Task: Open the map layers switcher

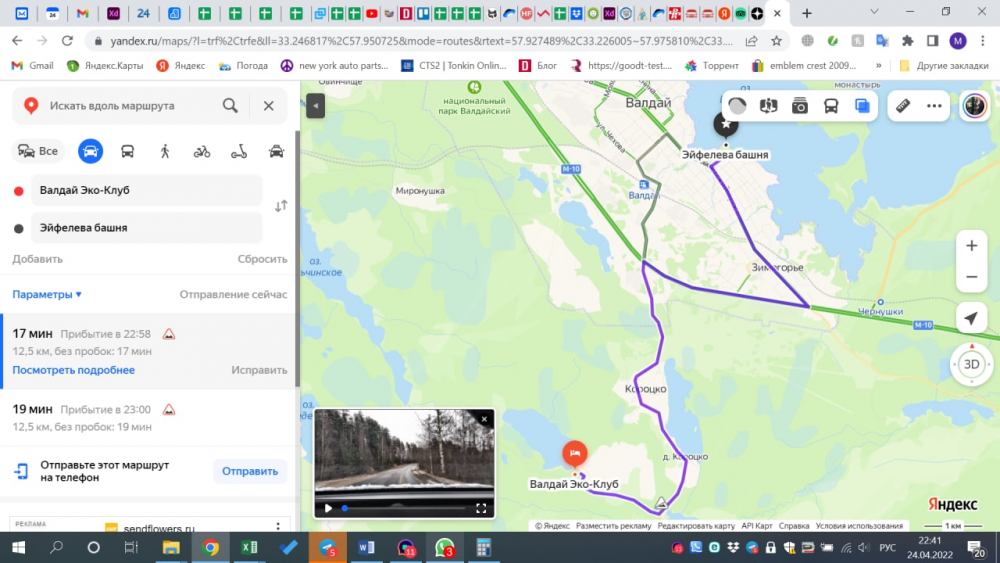Action: click(x=862, y=106)
